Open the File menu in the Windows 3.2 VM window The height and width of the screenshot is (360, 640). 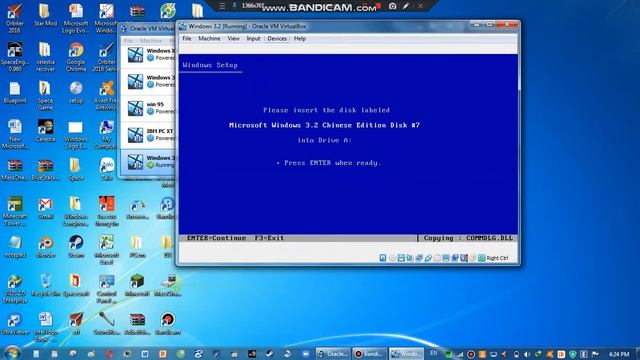[187, 38]
